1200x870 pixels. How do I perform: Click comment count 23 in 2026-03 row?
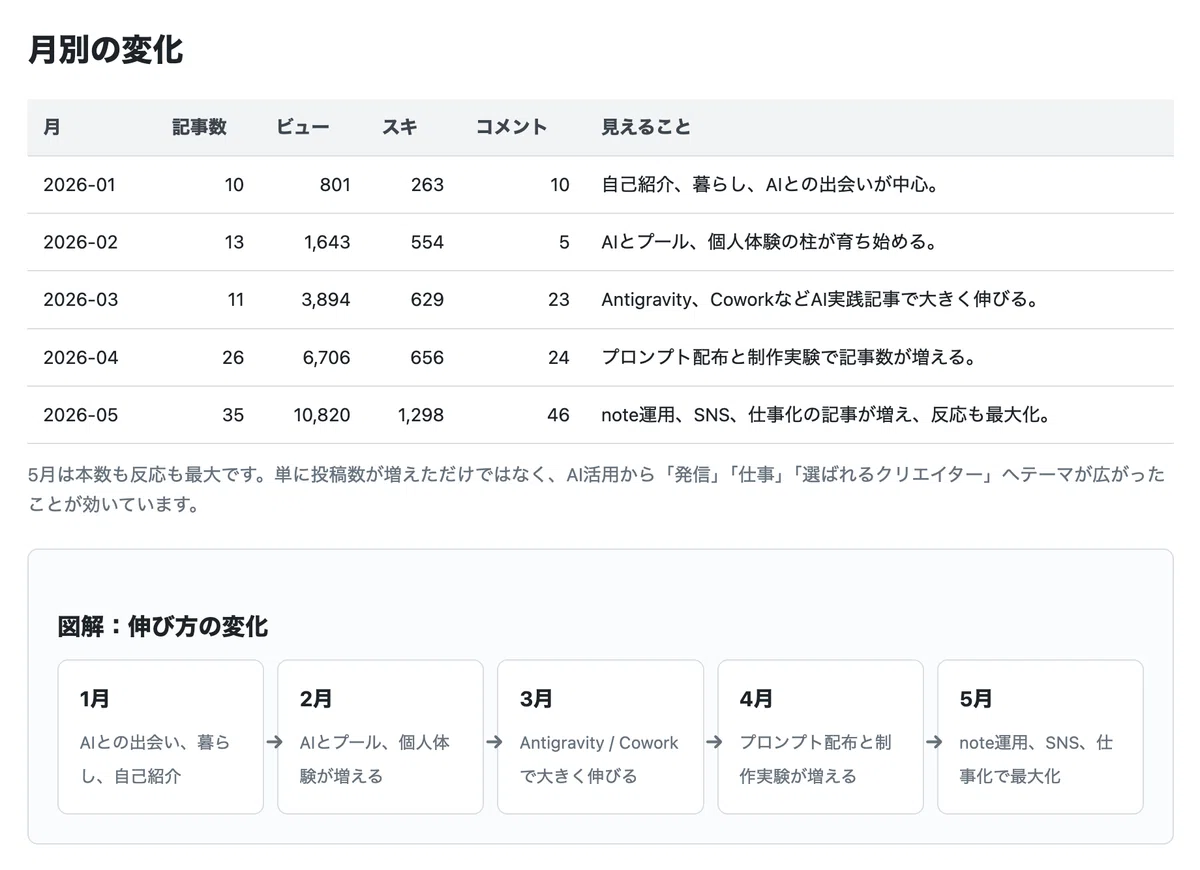tap(559, 300)
